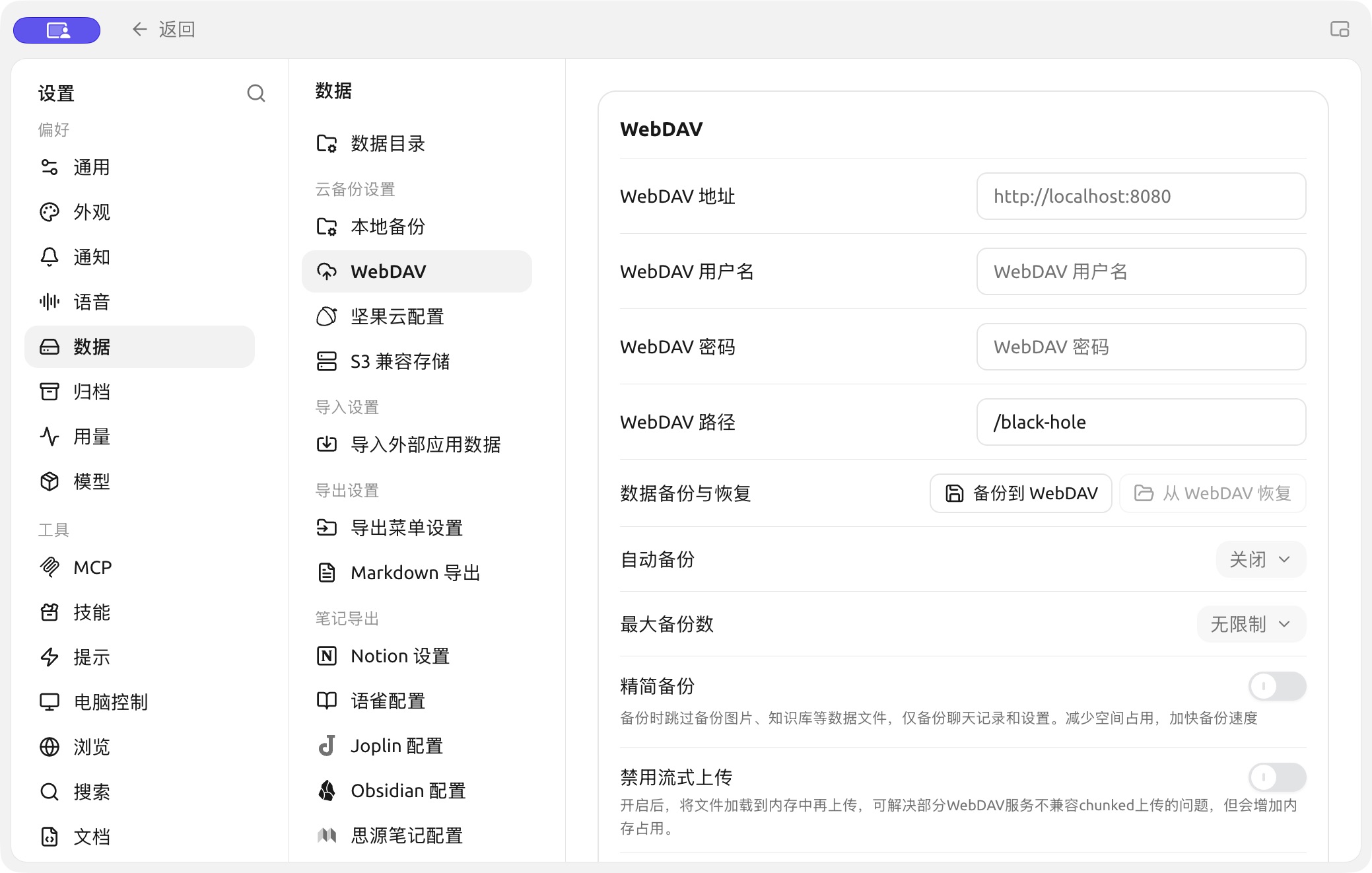The image size is (1372, 873).
Task: Click the WebDAV 密码 input field
Action: click(1141, 347)
